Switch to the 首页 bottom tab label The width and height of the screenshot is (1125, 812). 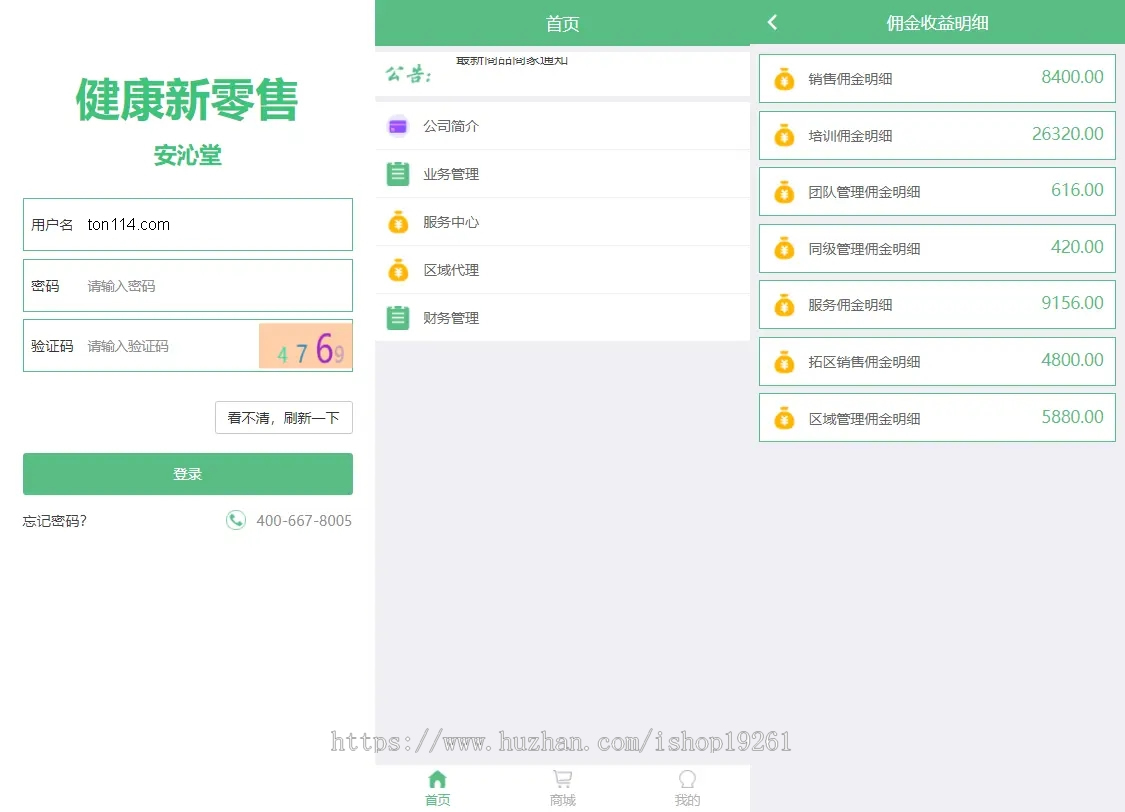438,800
